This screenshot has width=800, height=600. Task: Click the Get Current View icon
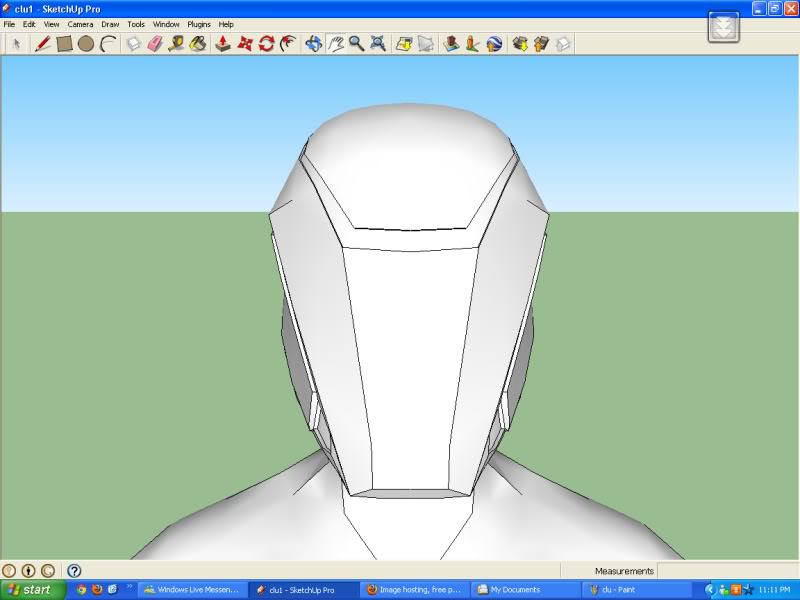point(404,44)
